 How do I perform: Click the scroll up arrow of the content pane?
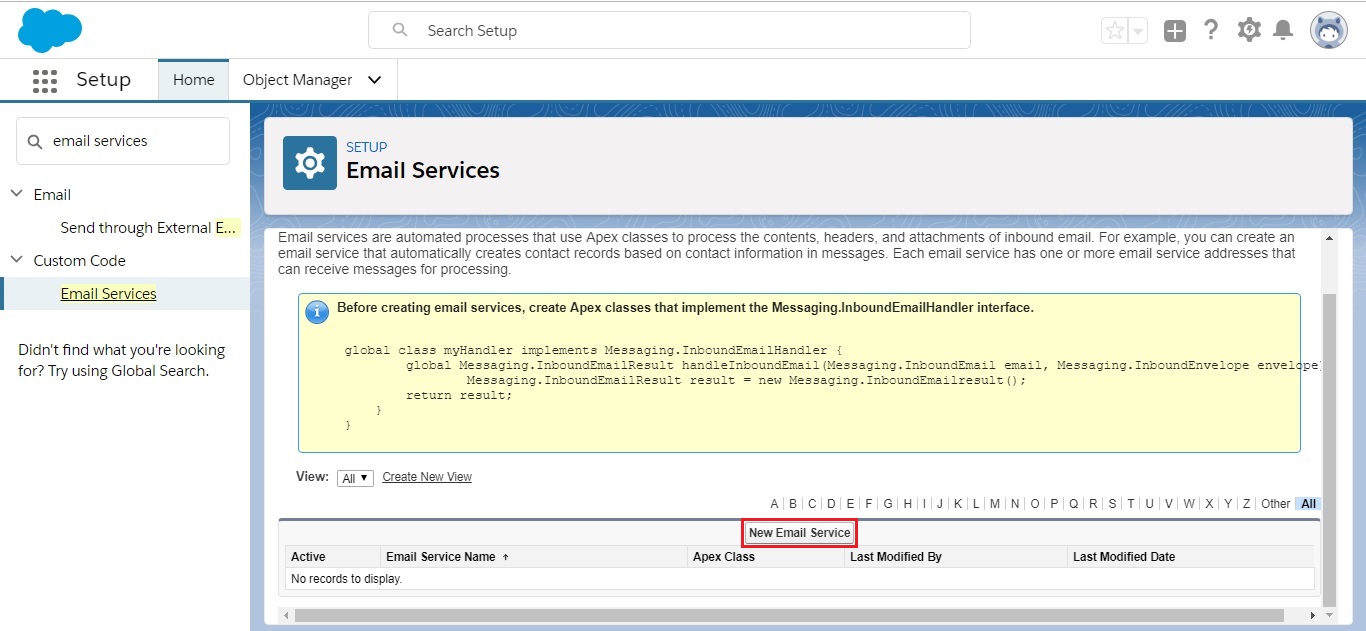pos(1329,238)
